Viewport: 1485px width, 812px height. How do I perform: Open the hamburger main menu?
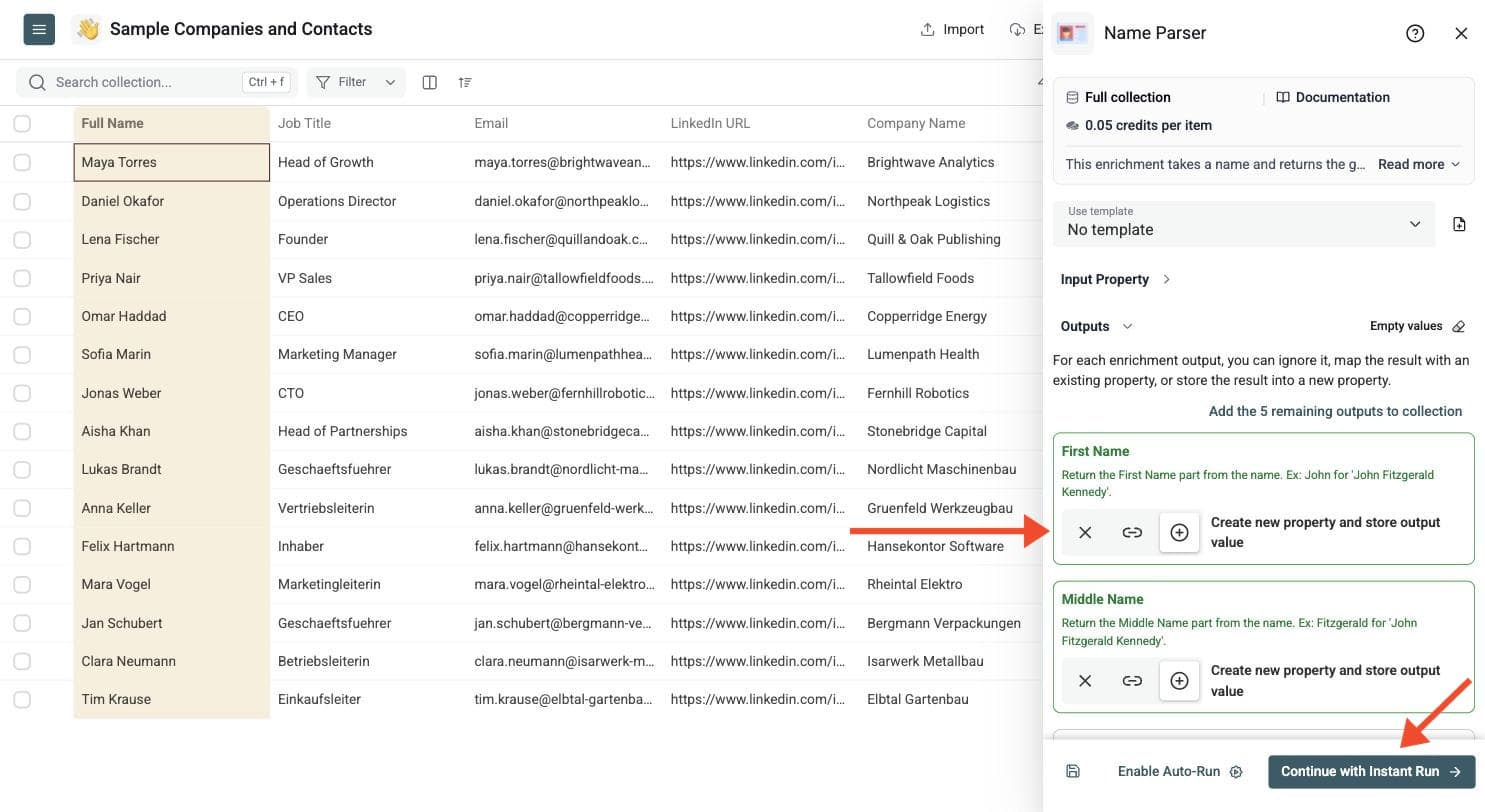(39, 30)
